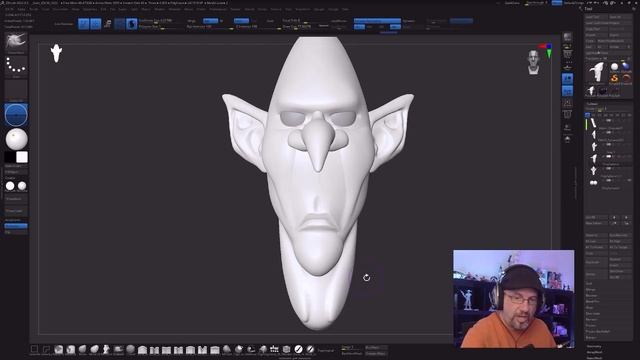640x360 pixels.
Task: Expand the Distribute section
Action: tap(593, 313)
